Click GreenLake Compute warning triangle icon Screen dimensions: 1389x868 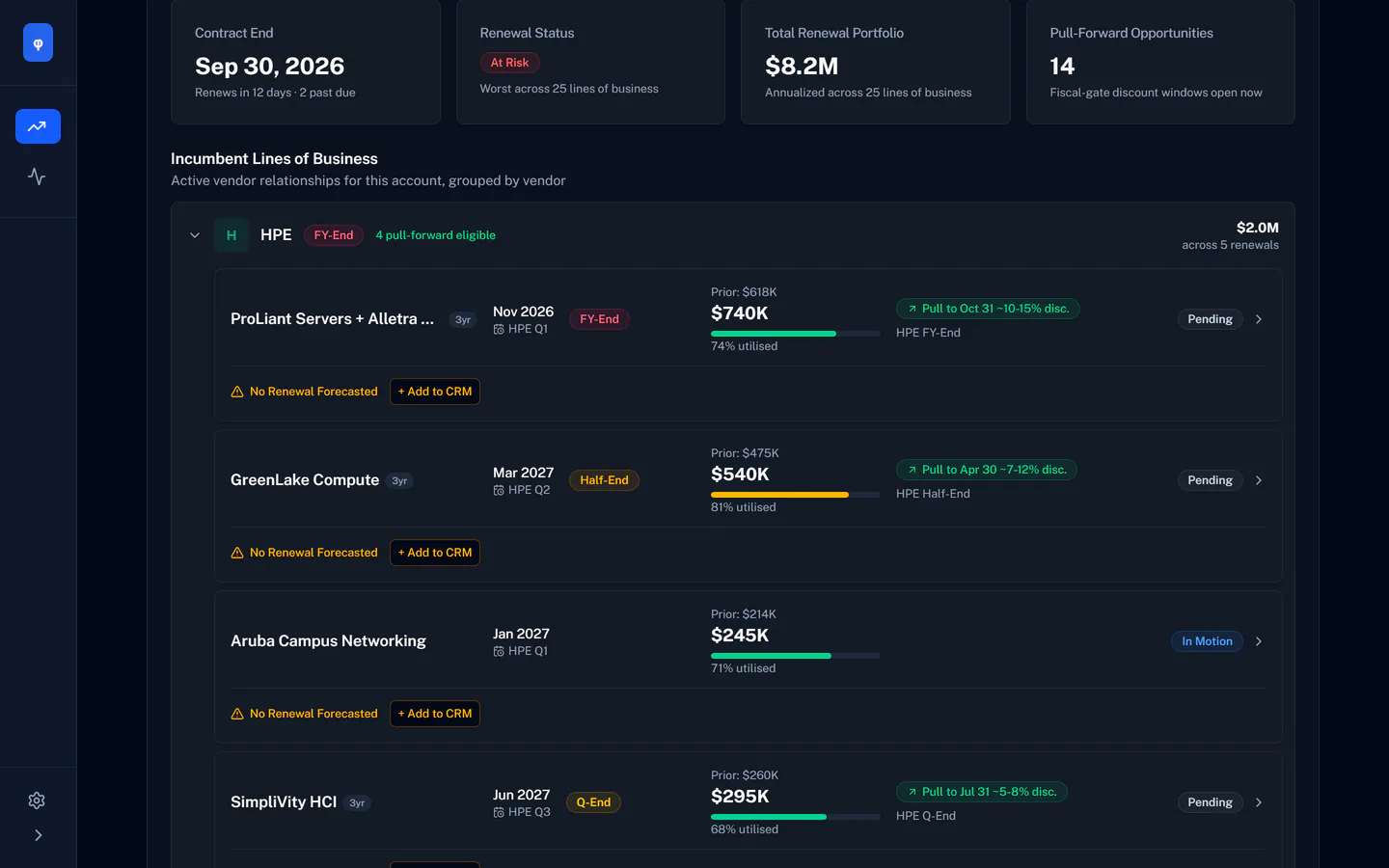[237, 553]
